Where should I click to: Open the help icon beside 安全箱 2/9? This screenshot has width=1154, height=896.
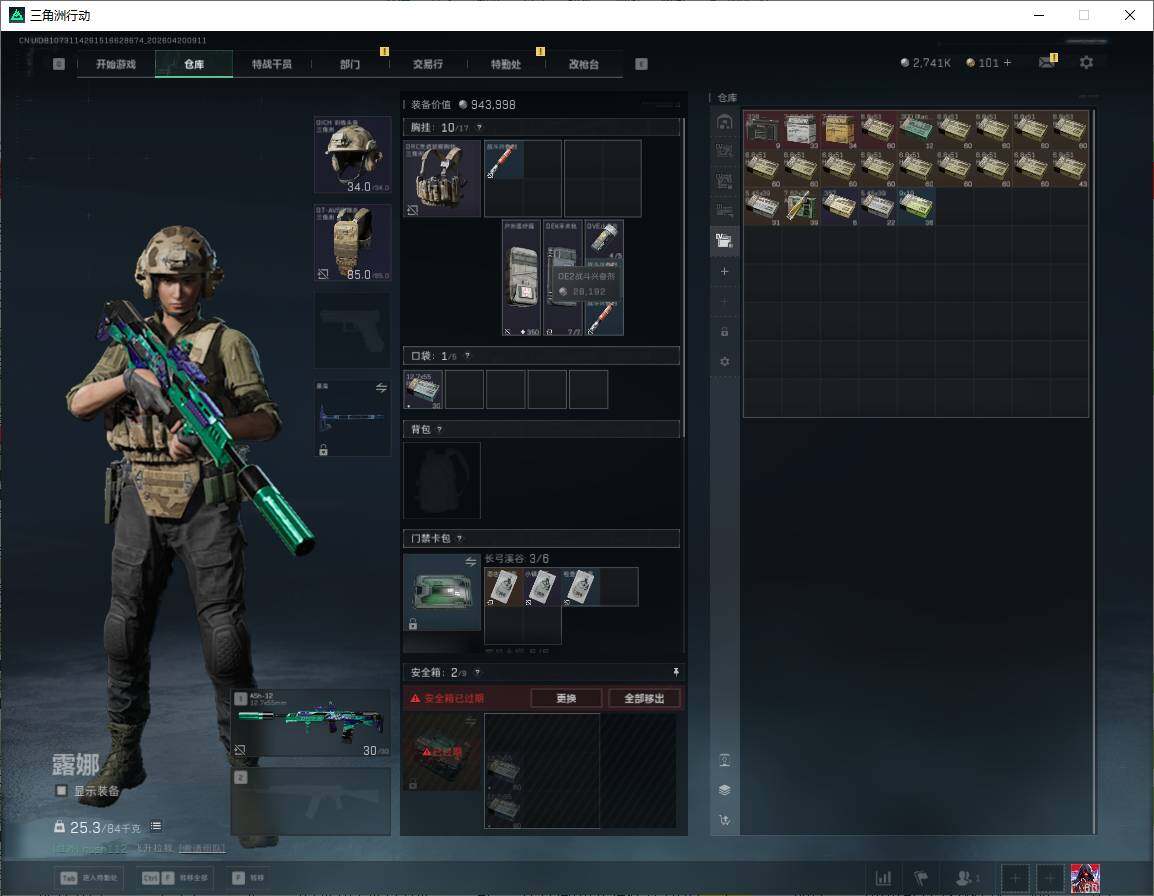tap(478, 672)
